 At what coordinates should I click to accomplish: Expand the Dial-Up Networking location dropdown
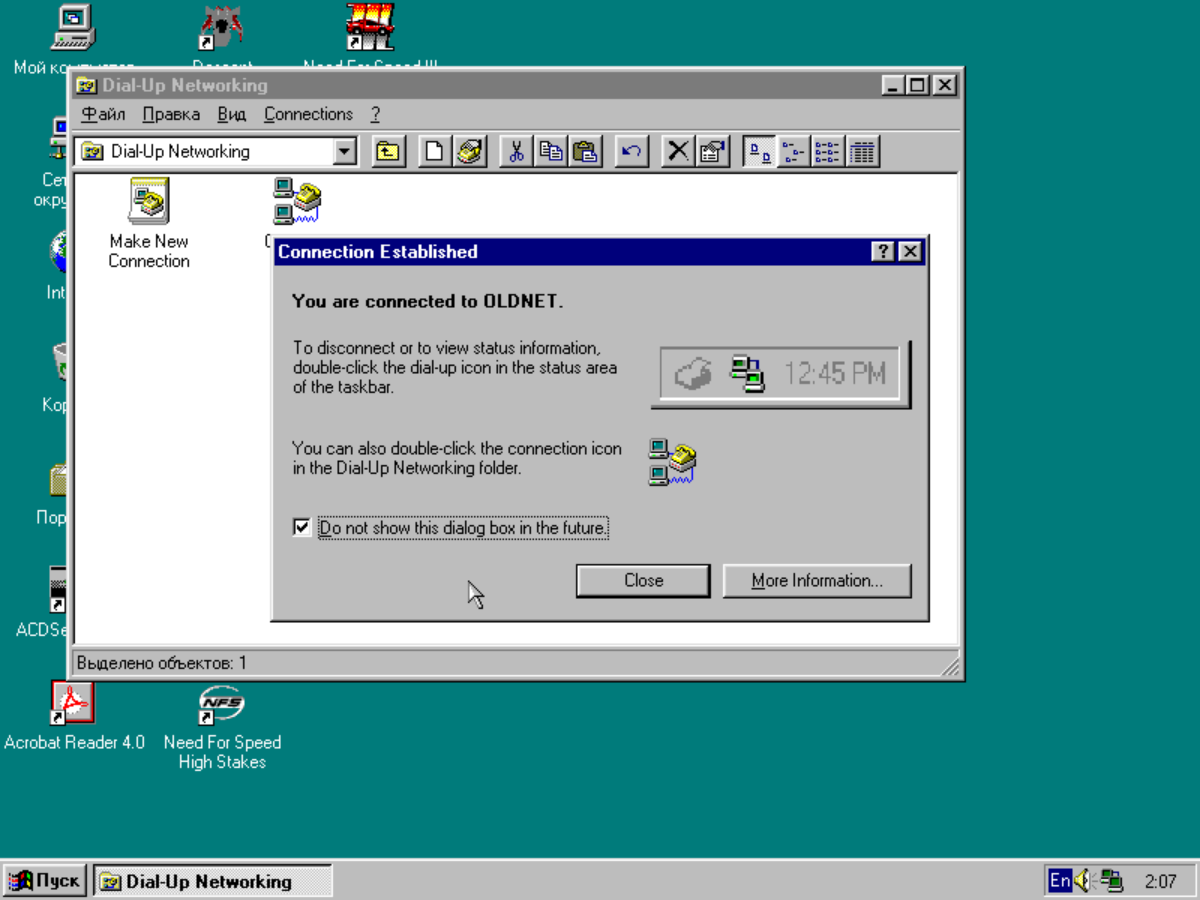click(345, 152)
